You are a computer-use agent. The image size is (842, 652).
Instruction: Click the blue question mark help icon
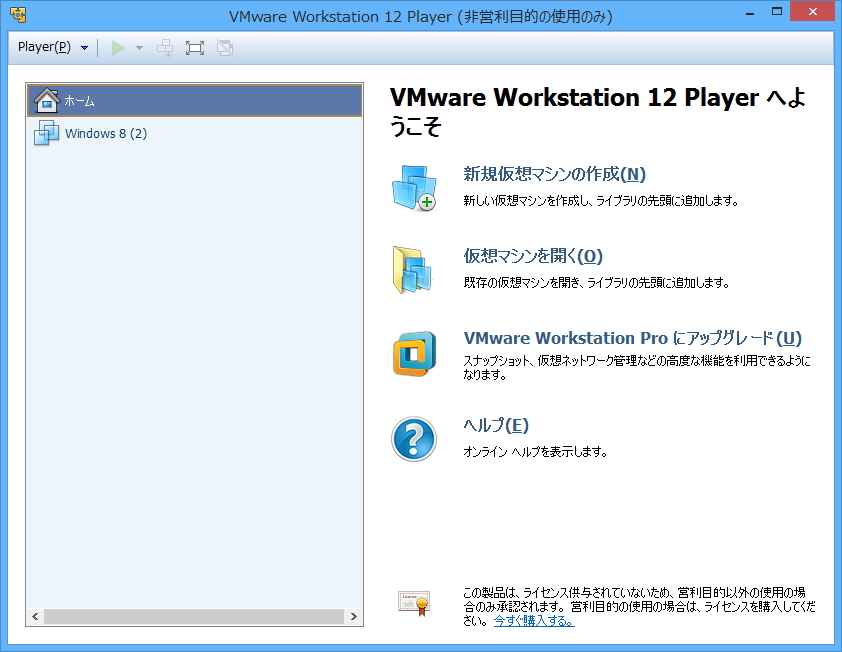click(414, 439)
